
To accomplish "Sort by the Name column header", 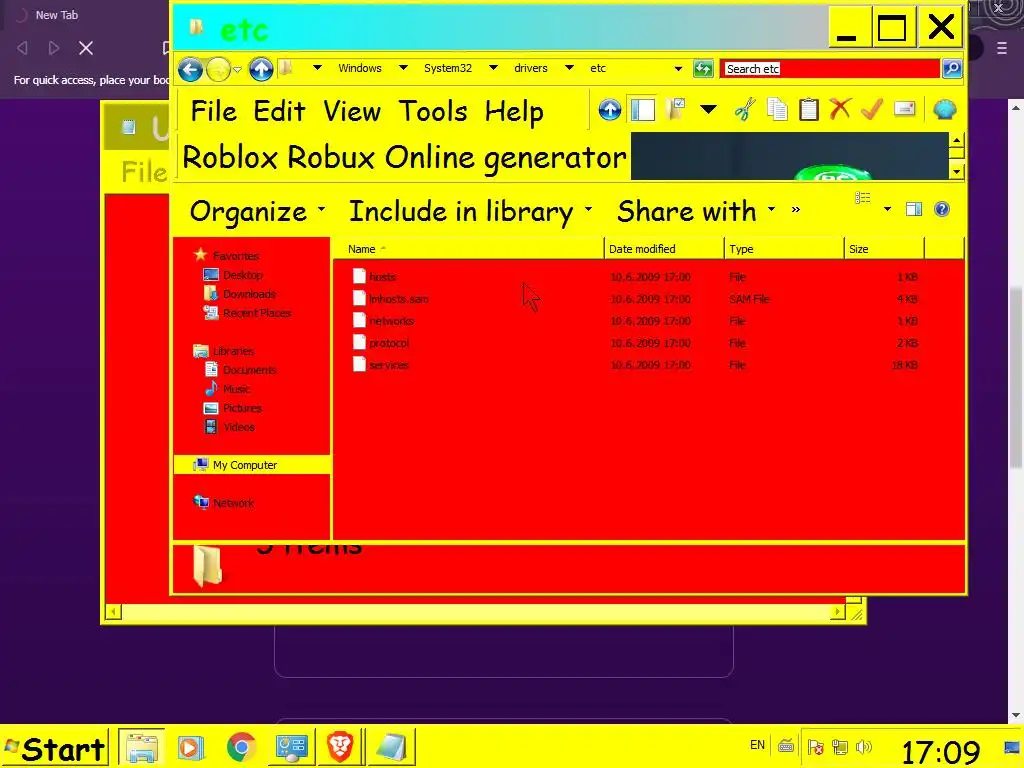I will pos(469,249).
